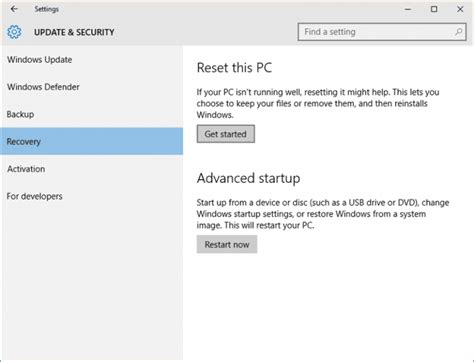Image resolution: width=474 pixels, height=362 pixels.
Task: Click the Restart now button
Action: (227, 244)
